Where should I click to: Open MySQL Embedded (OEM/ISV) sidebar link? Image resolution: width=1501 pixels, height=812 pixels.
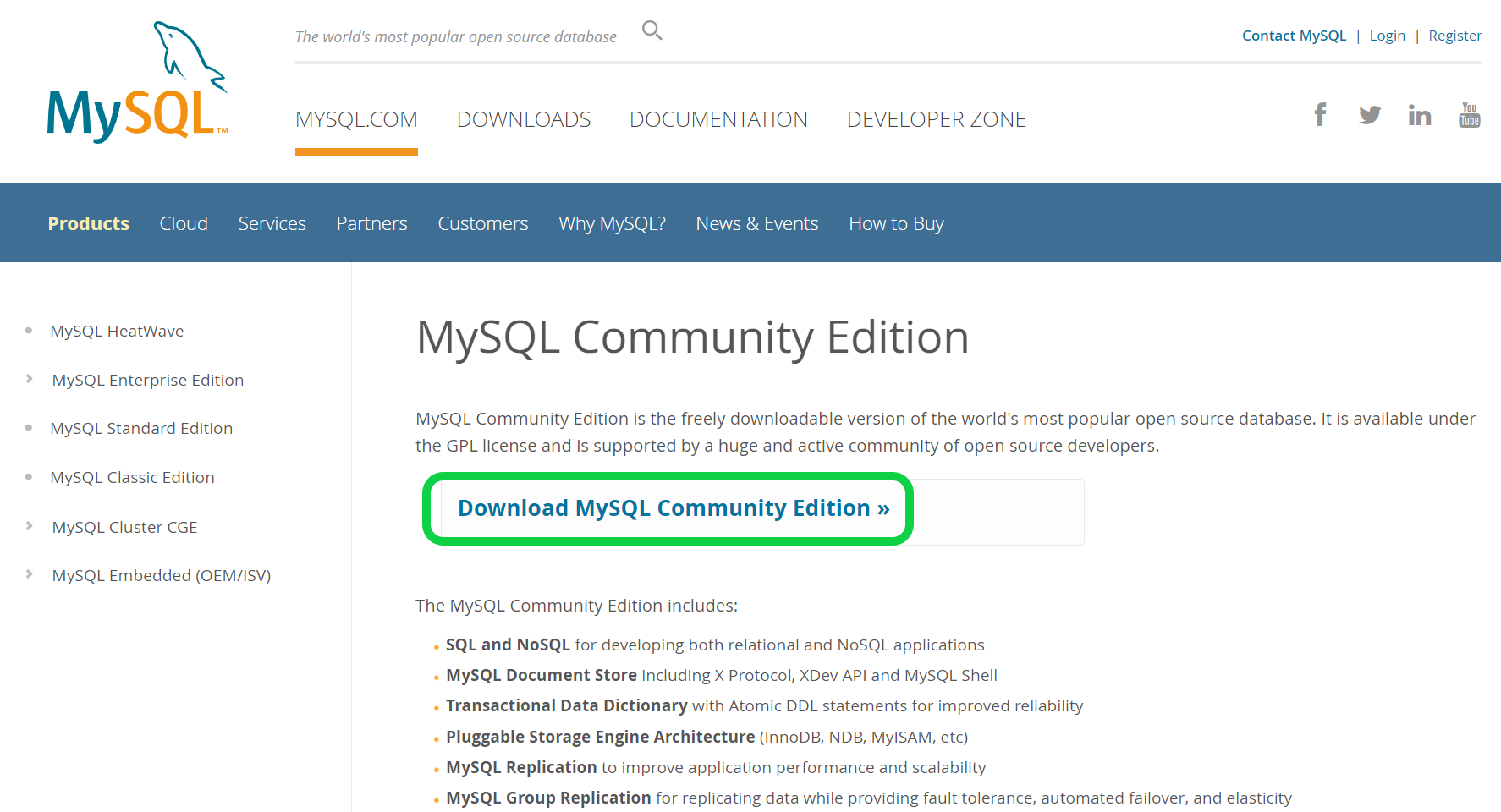162,576
